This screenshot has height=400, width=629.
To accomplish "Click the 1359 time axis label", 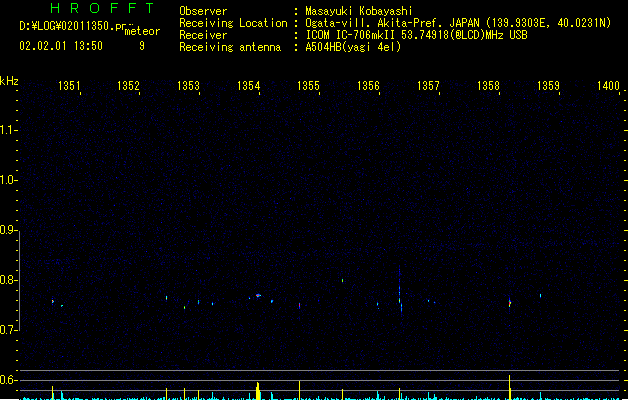I will pyautogui.click(x=548, y=86).
